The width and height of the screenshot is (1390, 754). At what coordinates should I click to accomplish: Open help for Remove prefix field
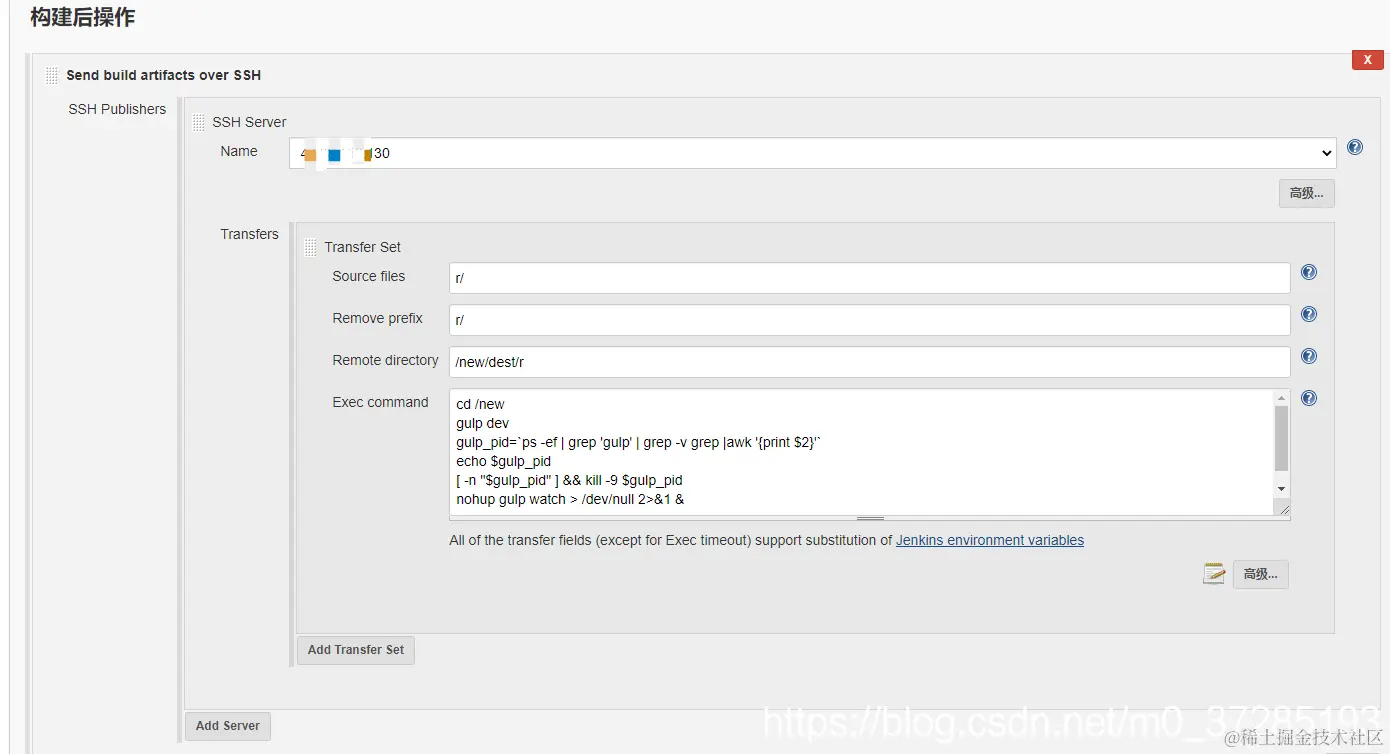pos(1308,314)
